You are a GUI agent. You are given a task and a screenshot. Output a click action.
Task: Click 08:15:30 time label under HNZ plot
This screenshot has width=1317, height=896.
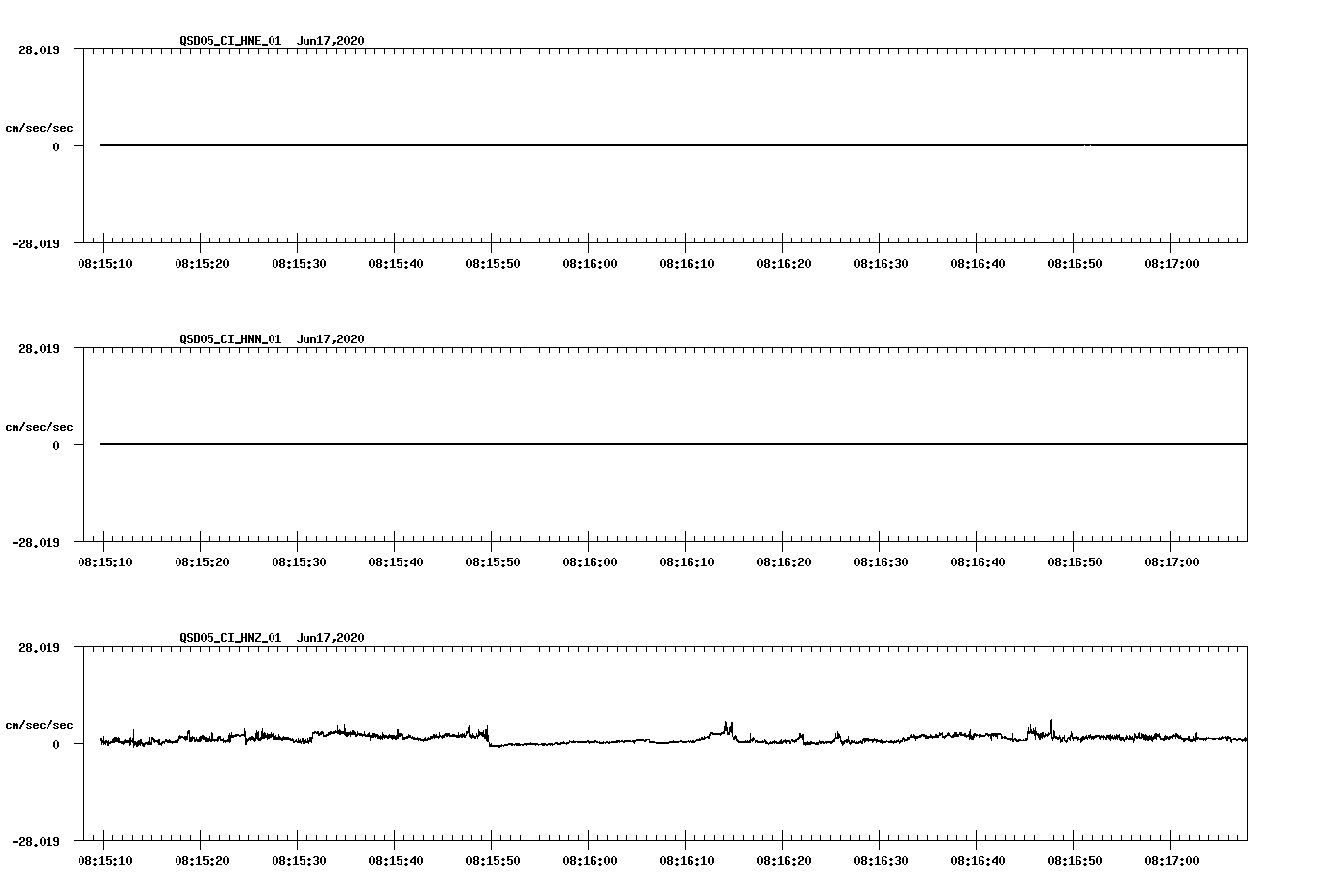299,861
